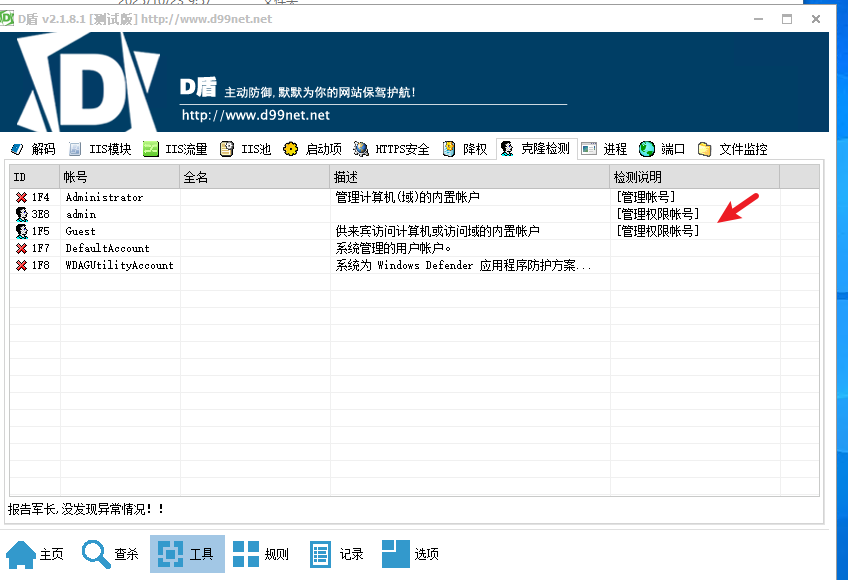Select the WDAGUtilityAccount row
Screen dimensions: 848x580
tap(414, 265)
